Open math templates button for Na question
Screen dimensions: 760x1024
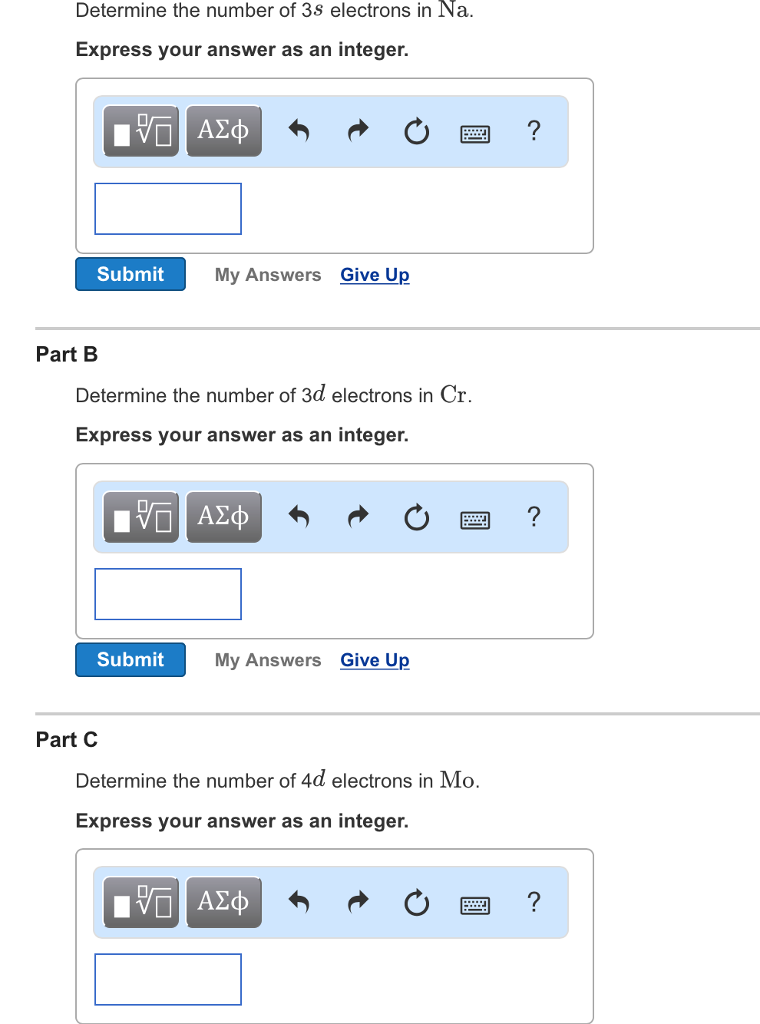(x=141, y=131)
